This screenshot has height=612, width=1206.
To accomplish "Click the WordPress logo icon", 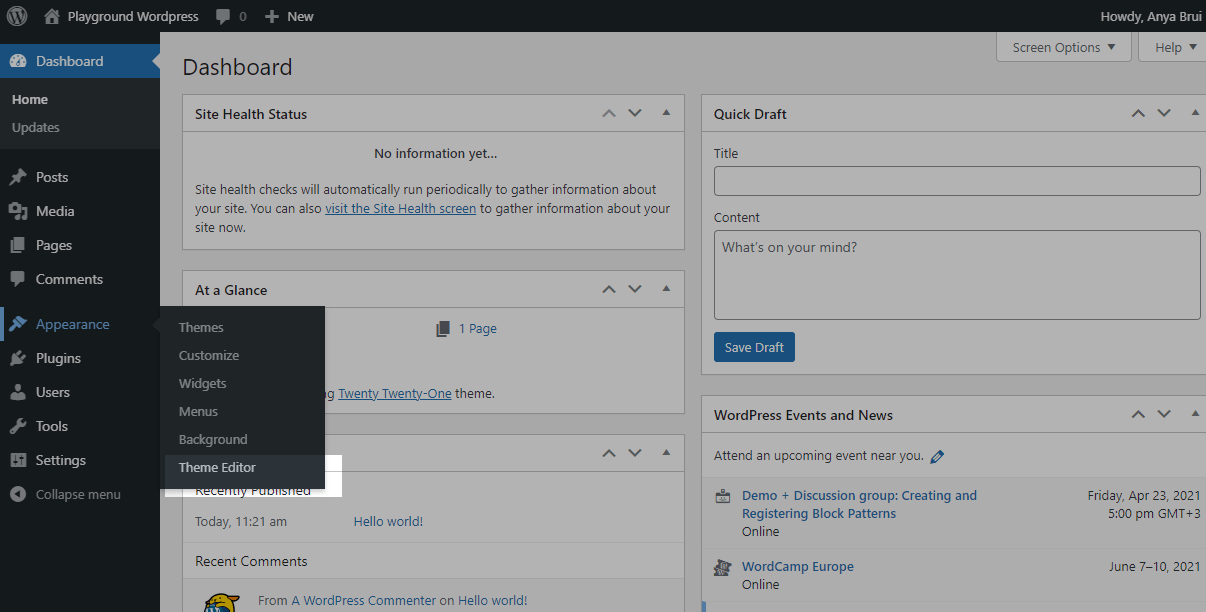I will tap(17, 16).
